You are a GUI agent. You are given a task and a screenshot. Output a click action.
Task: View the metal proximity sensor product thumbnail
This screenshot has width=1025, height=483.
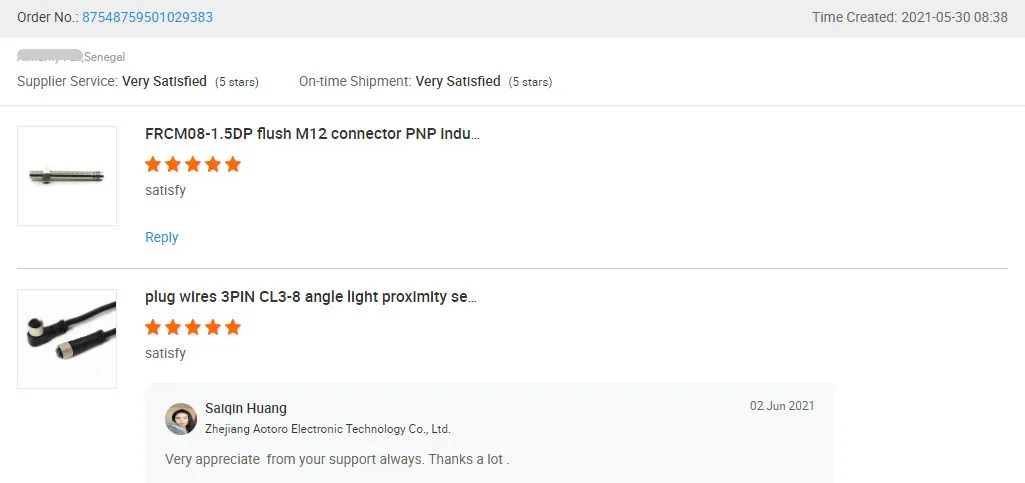coord(67,176)
